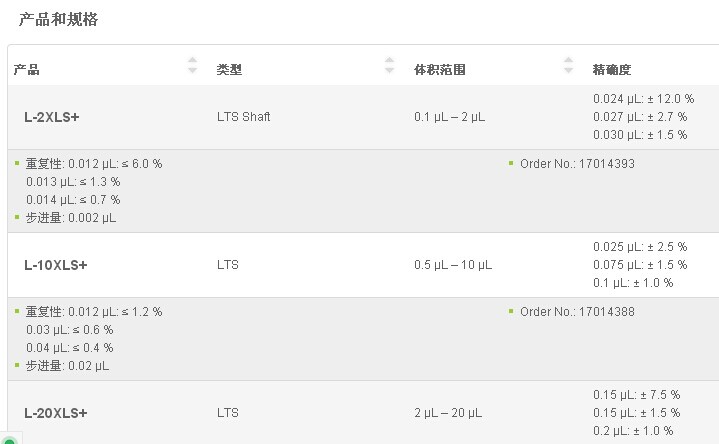Open the L-20XLS+ product entry
This screenshot has height=444, width=719.
pyautogui.click(x=55, y=413)
